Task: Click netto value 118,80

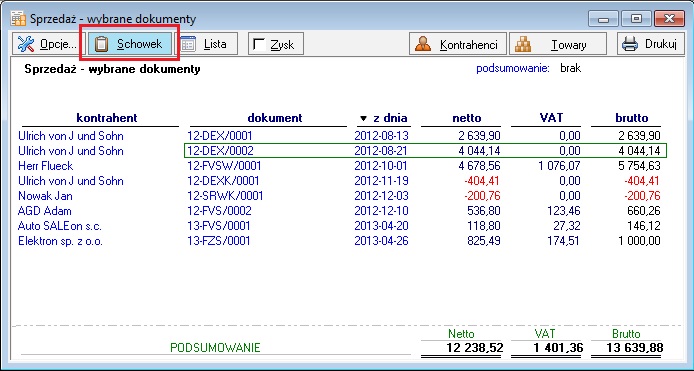Action: (484, 226)
